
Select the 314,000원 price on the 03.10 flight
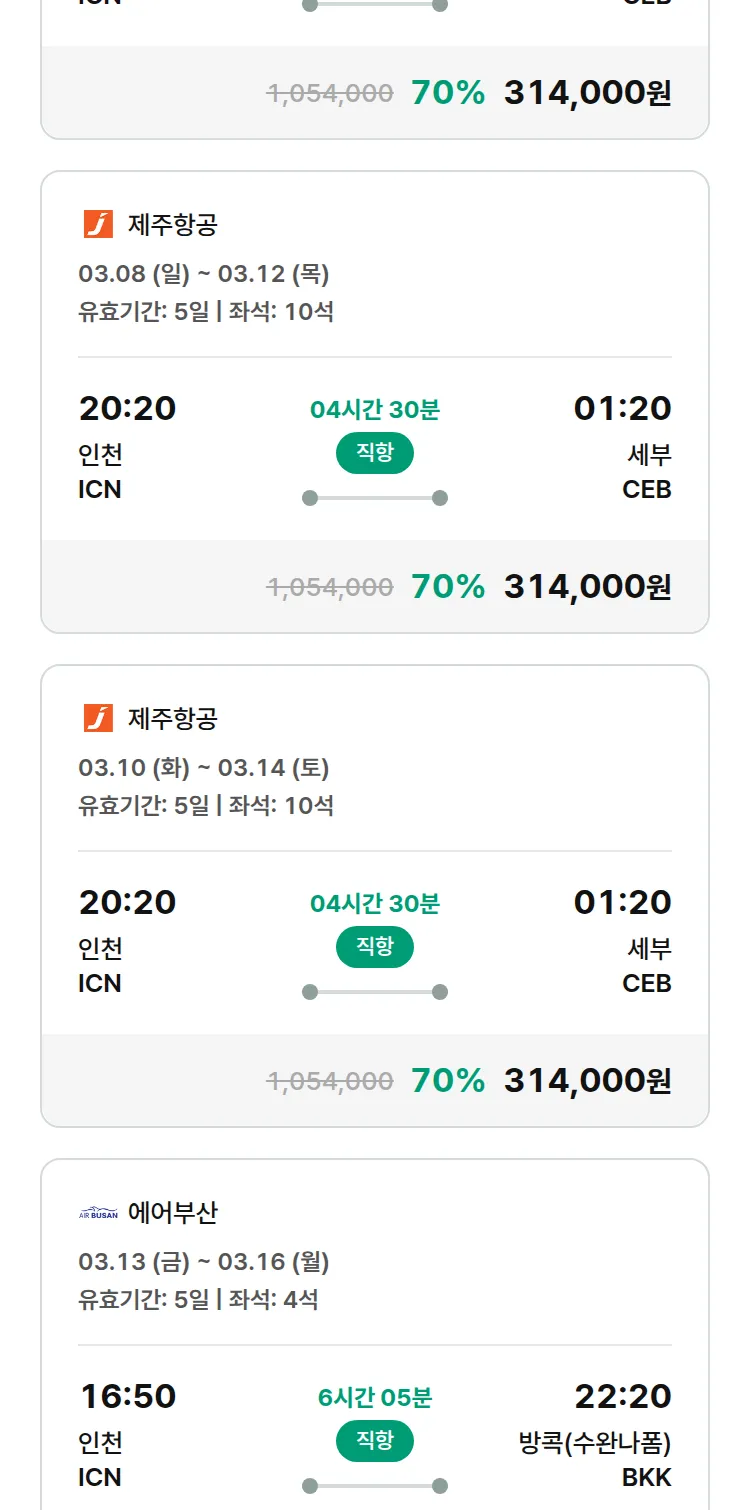(x=587, y=1080)
